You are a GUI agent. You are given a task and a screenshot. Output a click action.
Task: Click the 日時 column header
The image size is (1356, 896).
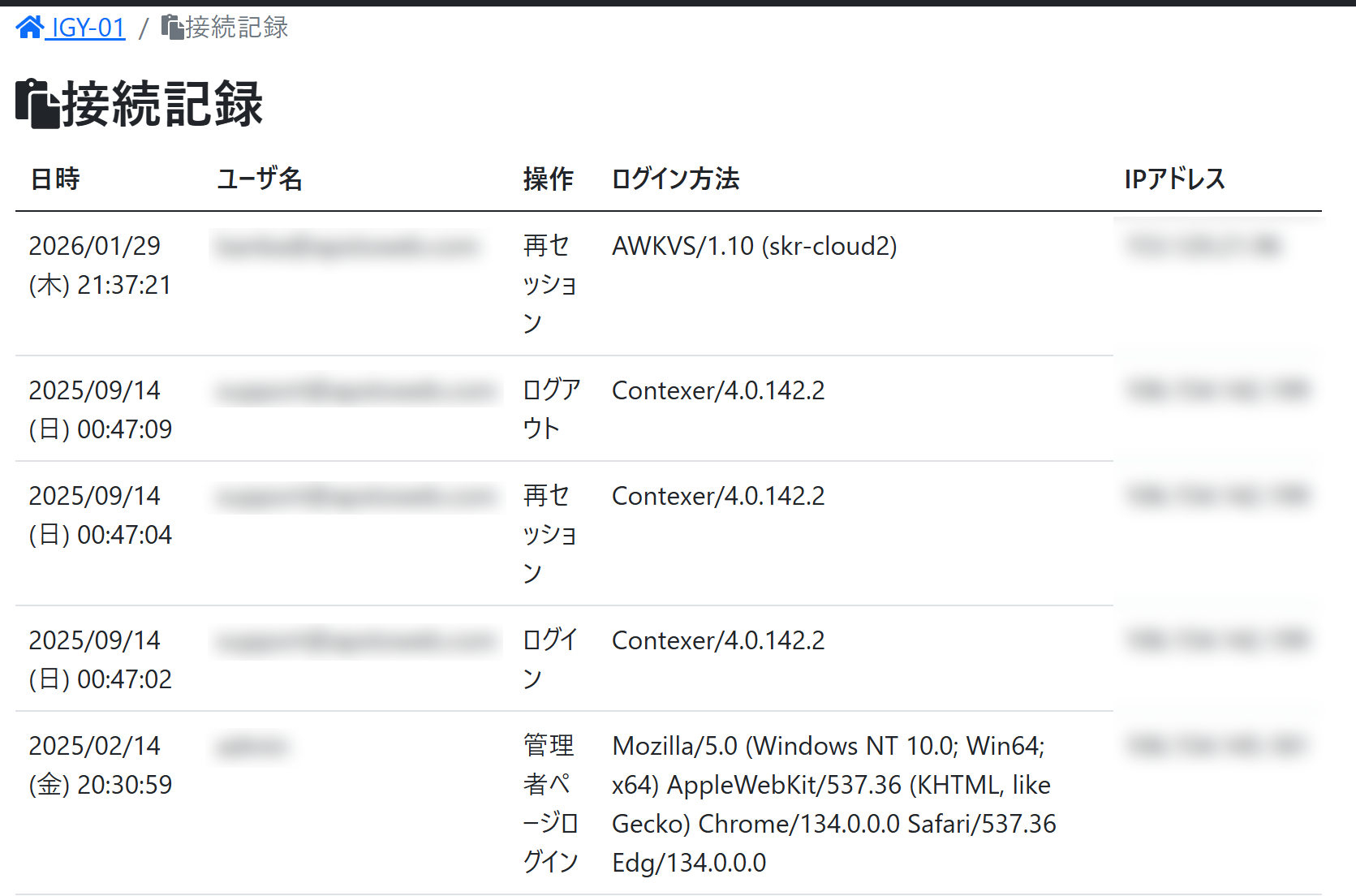pyautogui.click(x=55, y=179)
